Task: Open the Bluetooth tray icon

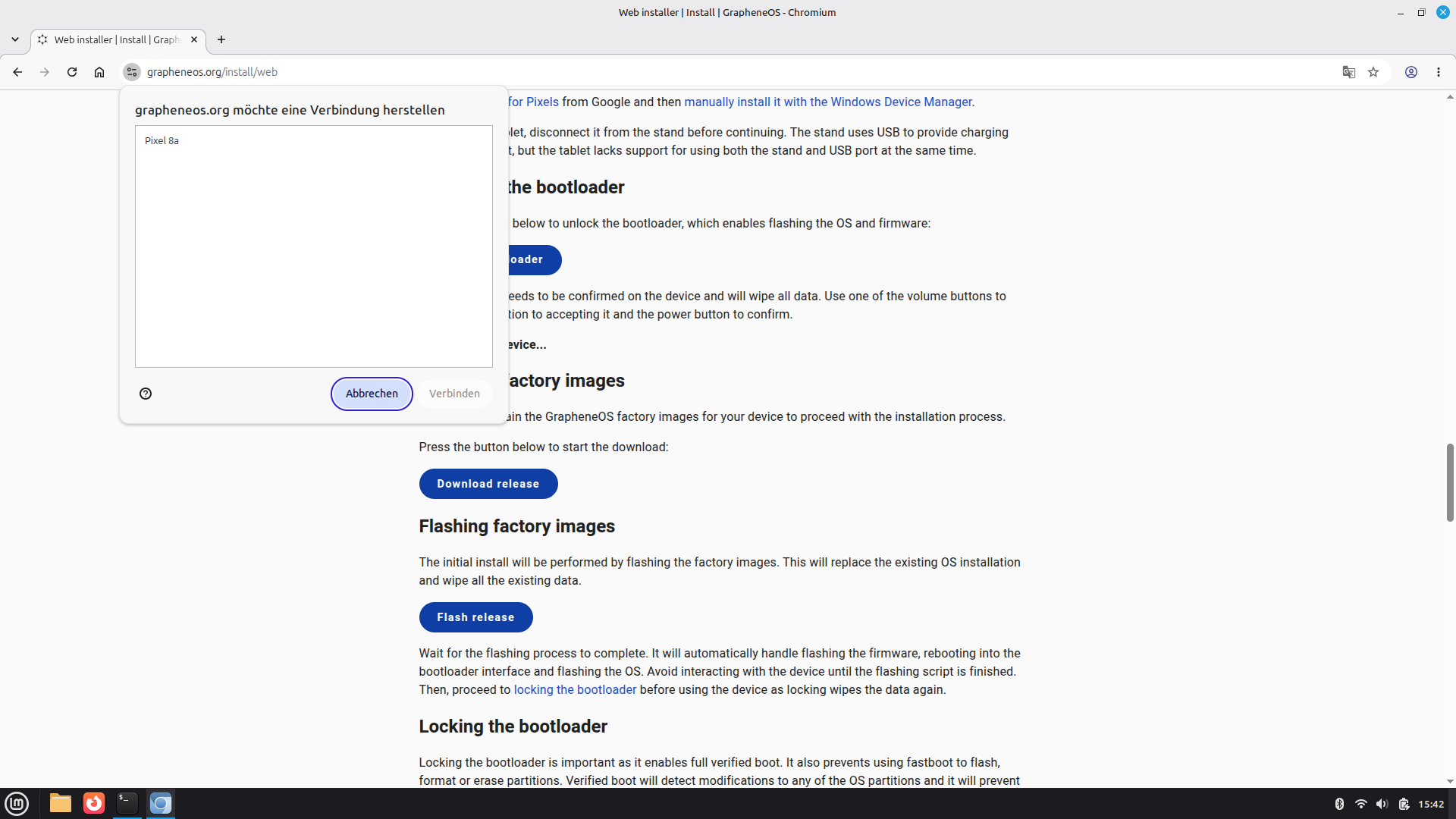Action: coord(1339,805)
